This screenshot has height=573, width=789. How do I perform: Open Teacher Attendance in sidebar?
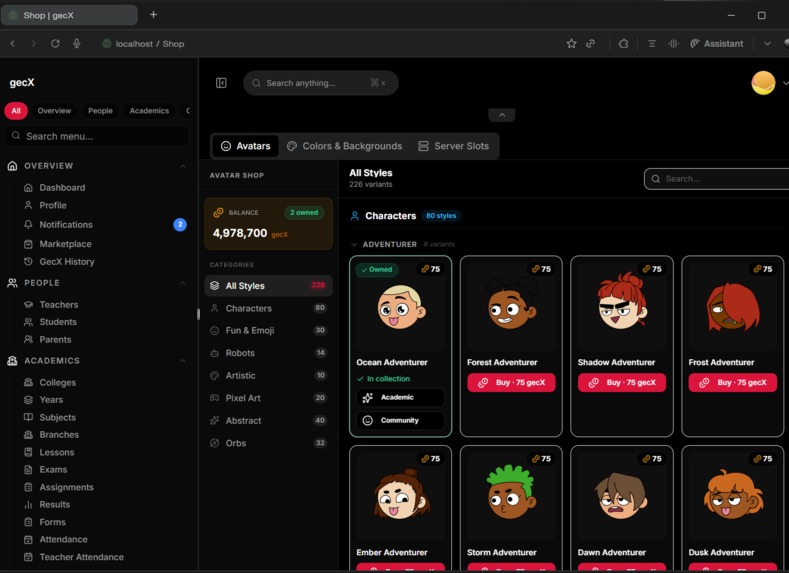(x=82, y=557)
